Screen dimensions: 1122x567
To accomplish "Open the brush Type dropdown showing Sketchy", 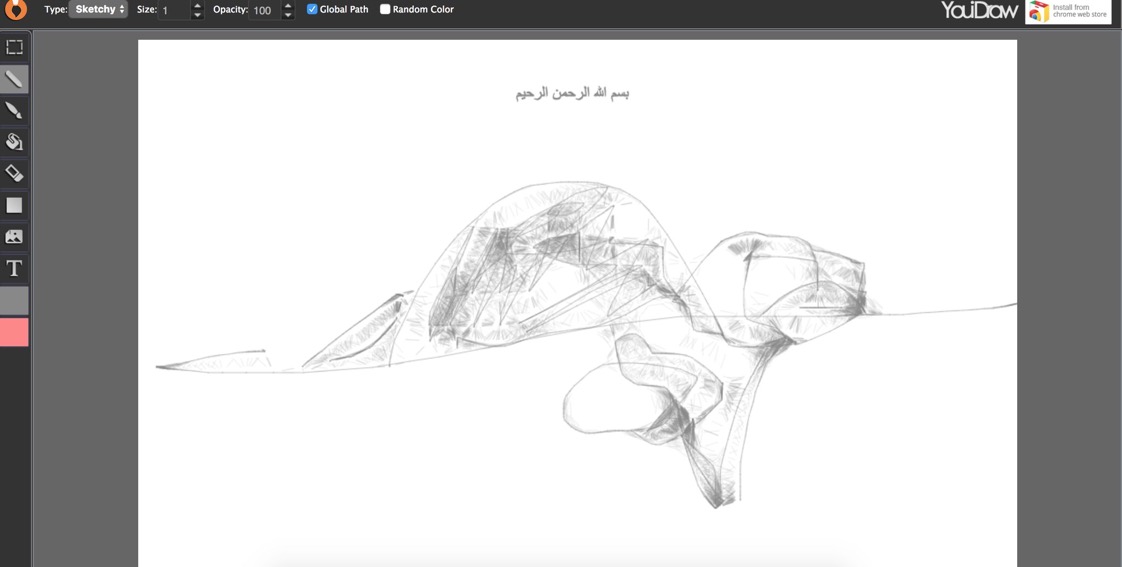I will (99, 9).
